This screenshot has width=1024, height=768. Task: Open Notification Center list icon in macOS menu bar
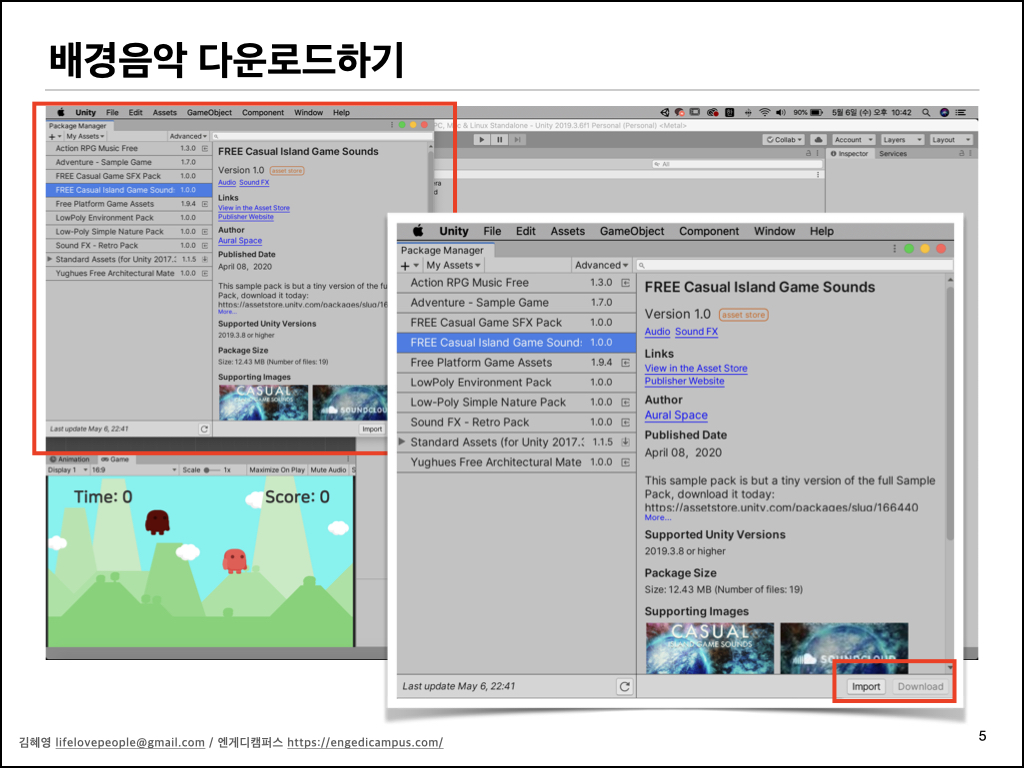click(961, 112)
